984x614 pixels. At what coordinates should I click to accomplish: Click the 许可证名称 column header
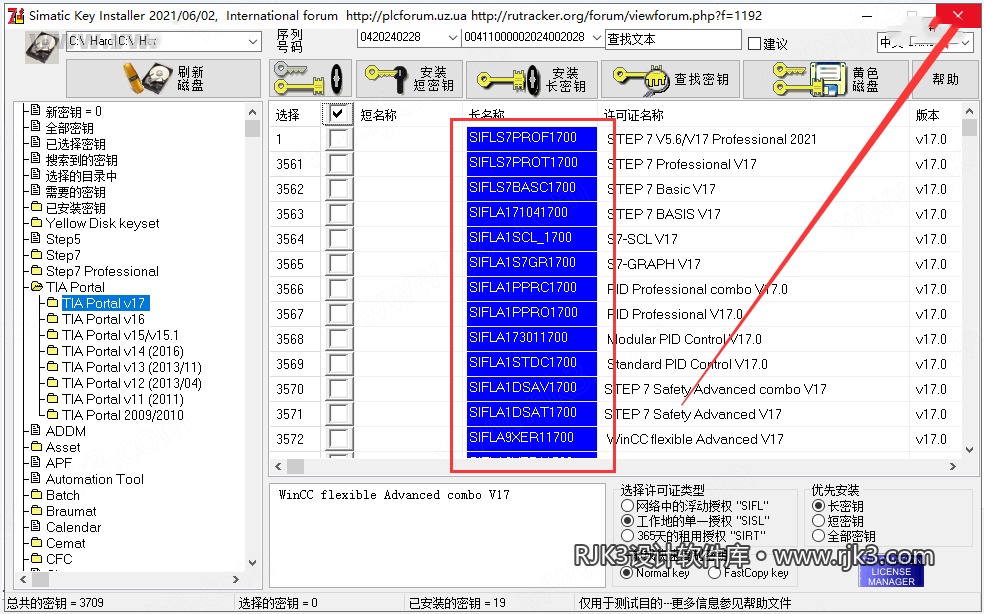[x=633, y=115]
